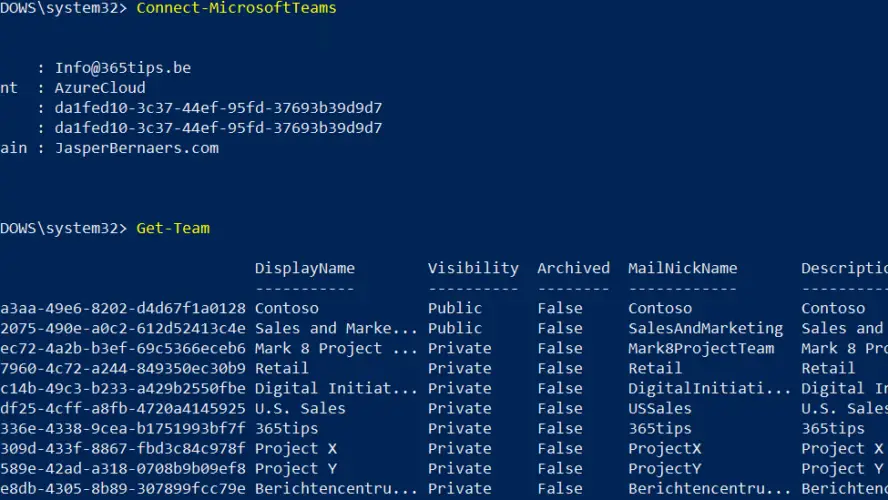
Task: Click the DisplayName column header
Action: point(305,268)
